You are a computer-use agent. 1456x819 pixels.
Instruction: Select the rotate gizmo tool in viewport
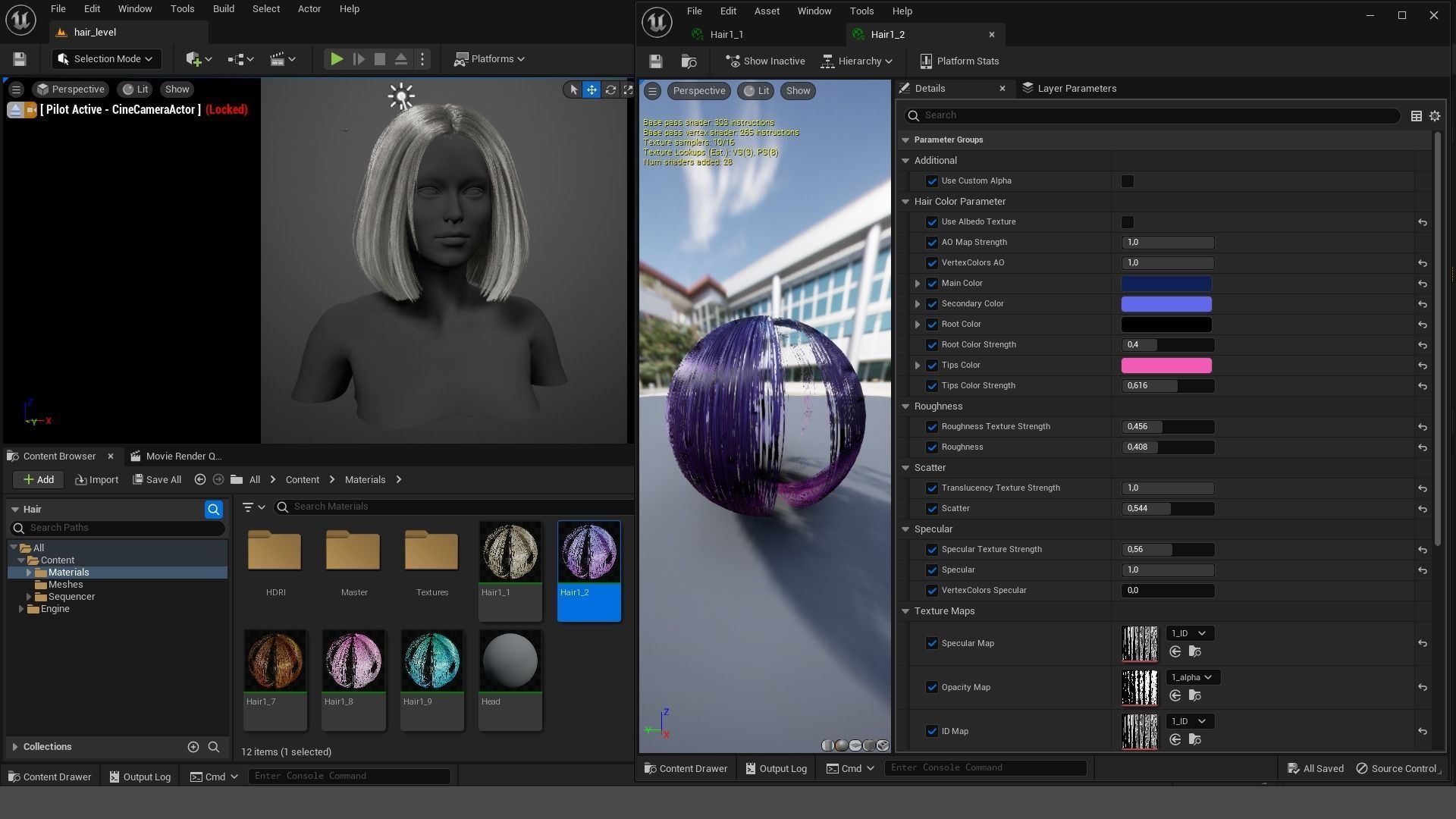click(x=610, y=89)
